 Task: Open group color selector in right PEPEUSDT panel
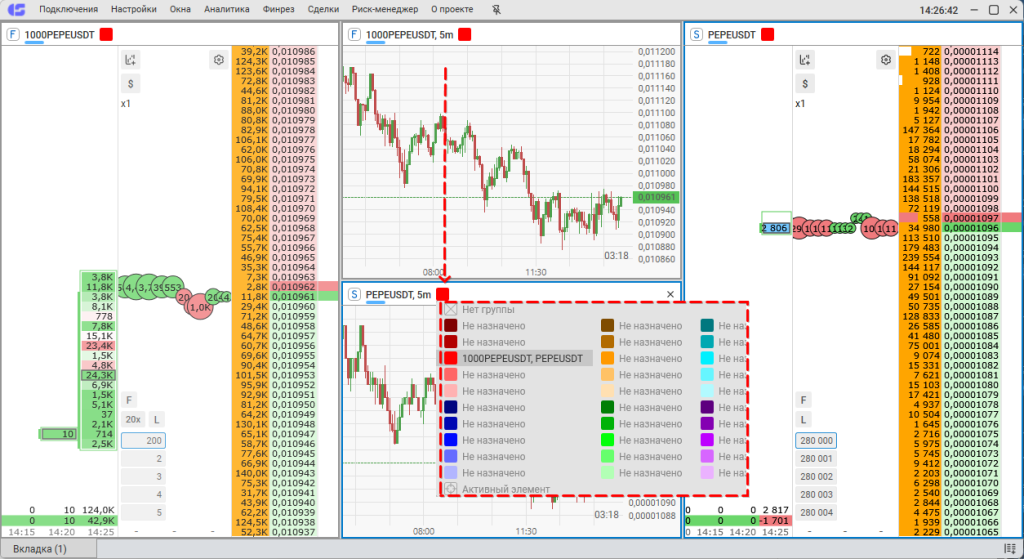768,34
